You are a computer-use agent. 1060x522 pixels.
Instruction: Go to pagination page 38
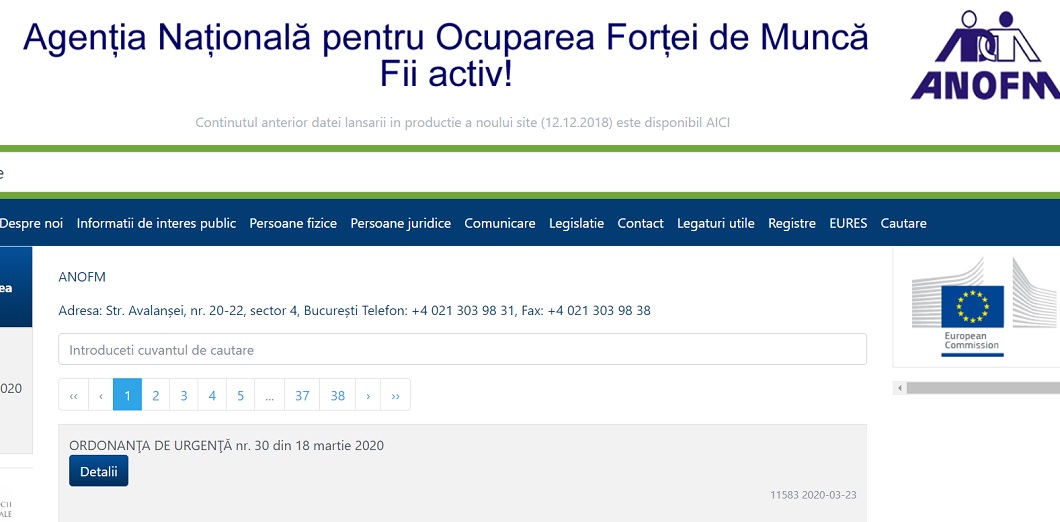tap(338, 395)
